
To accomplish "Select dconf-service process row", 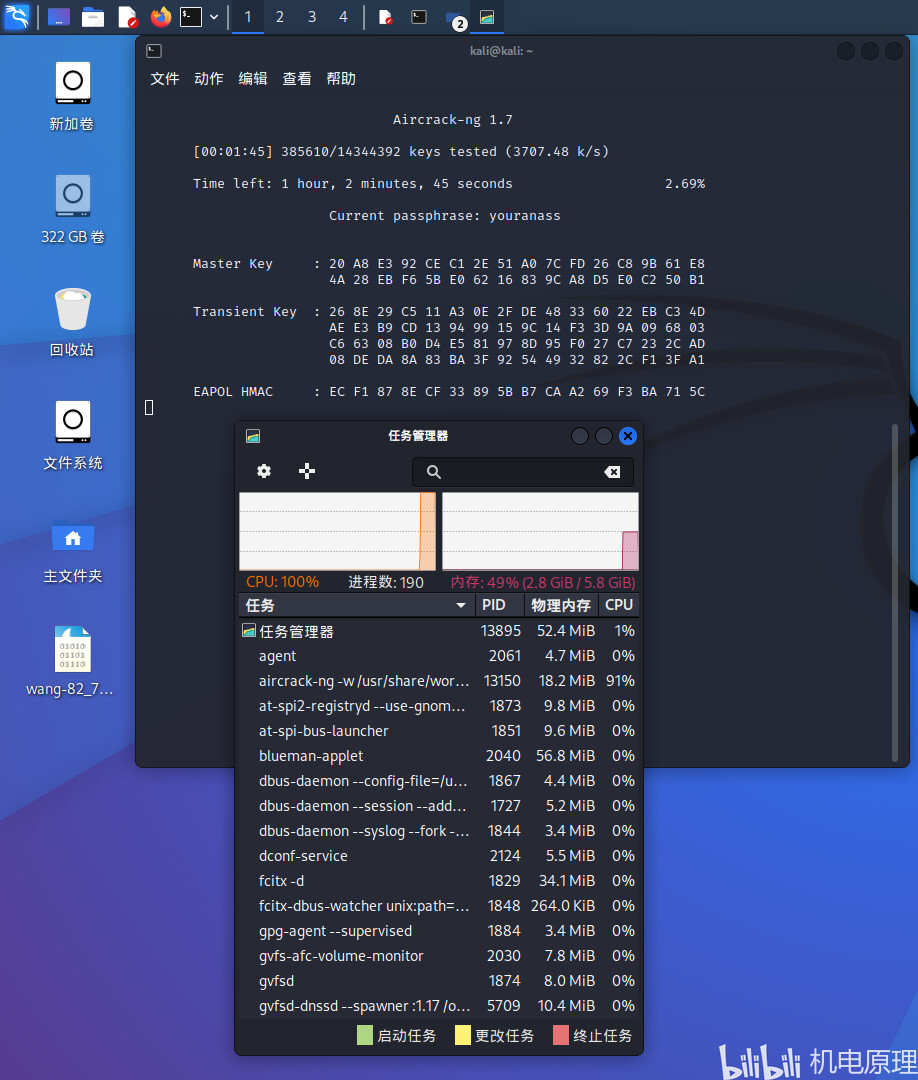I will (x=439, y=855).
